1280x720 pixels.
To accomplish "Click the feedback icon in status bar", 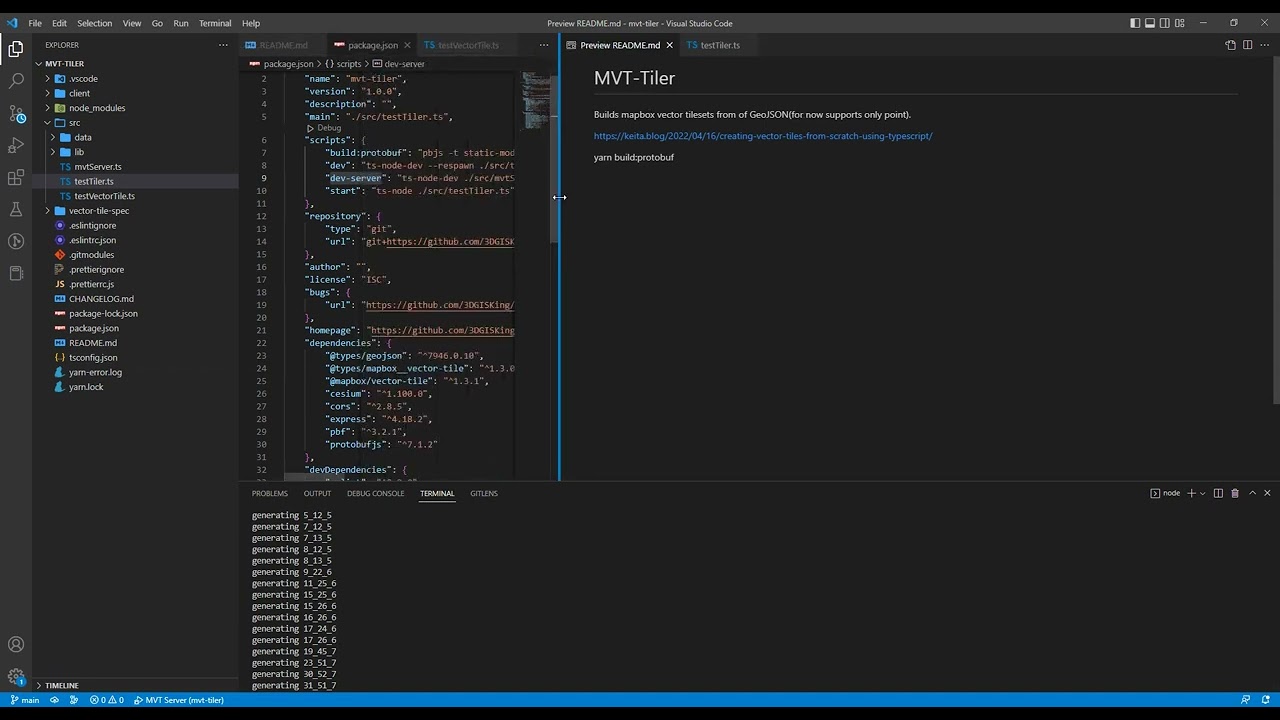I will [1245, 700].
